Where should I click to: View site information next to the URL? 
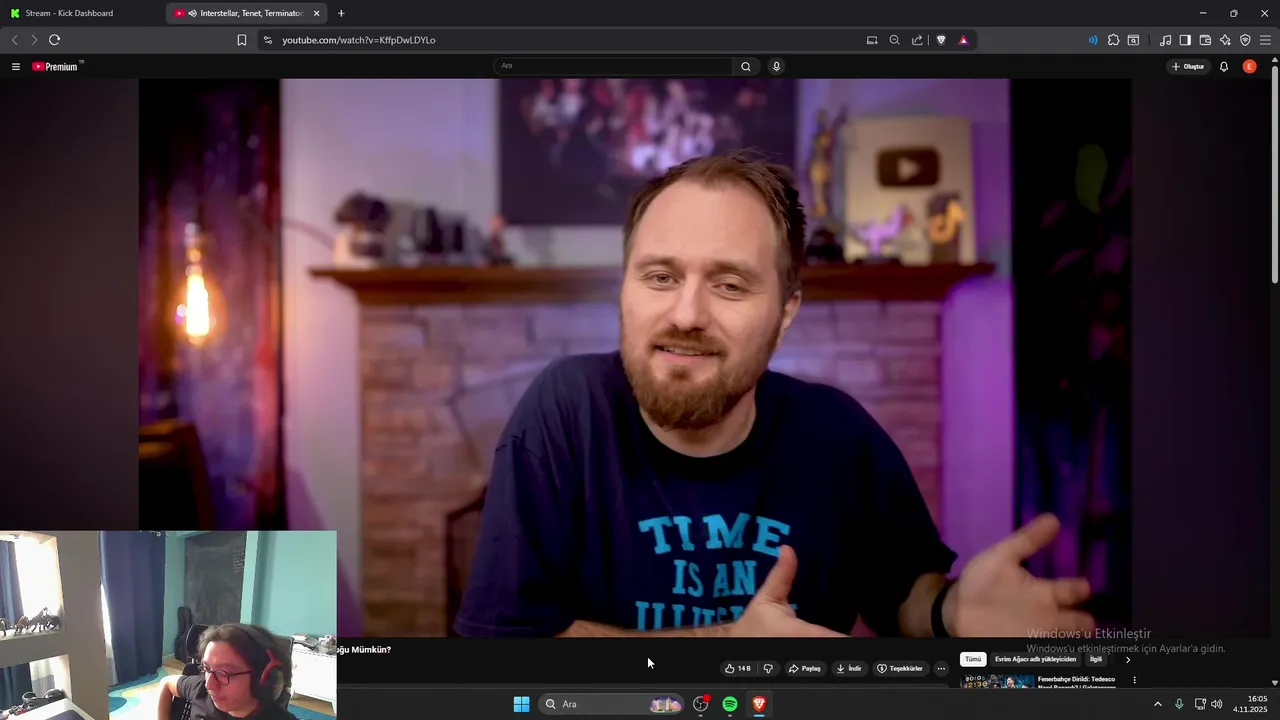(x=267, y=40)
